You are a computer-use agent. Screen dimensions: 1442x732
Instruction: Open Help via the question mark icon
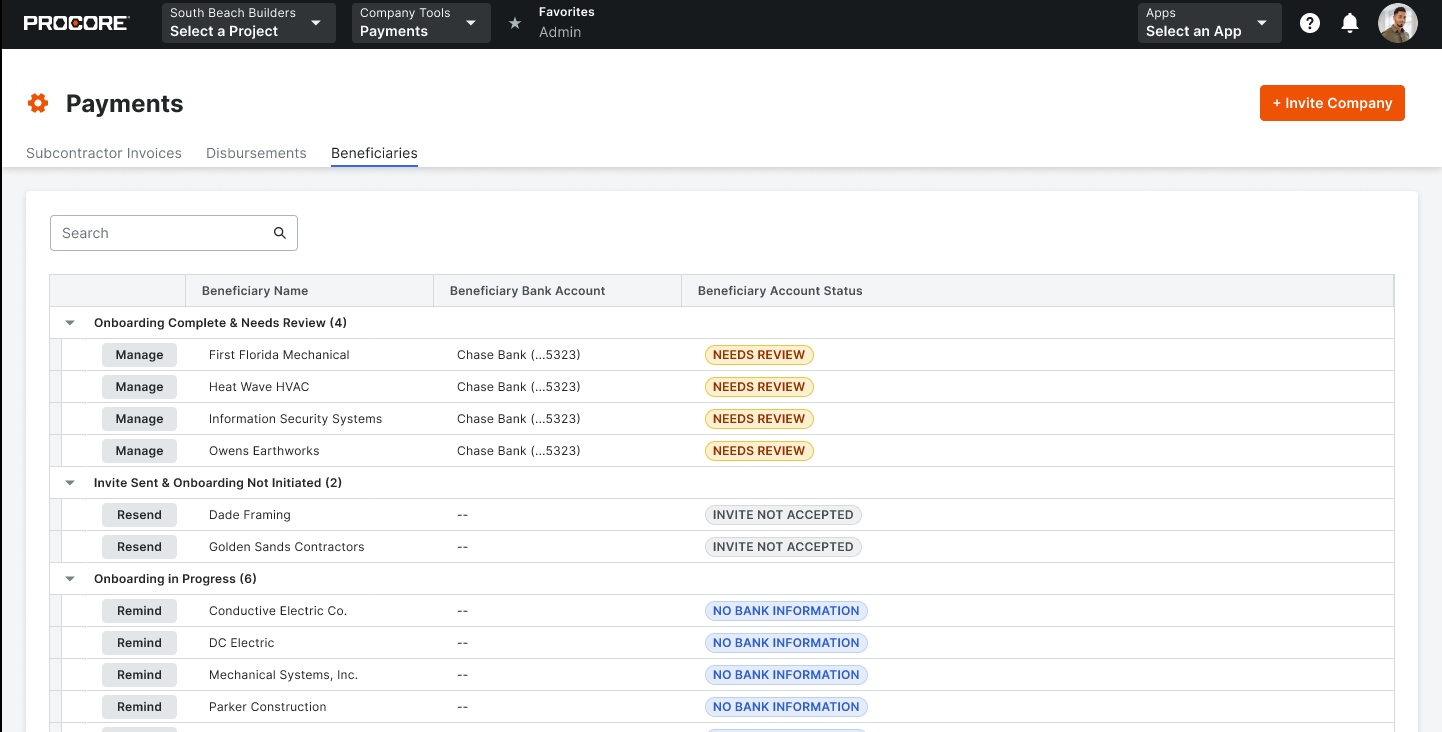tap(1310, 22)
